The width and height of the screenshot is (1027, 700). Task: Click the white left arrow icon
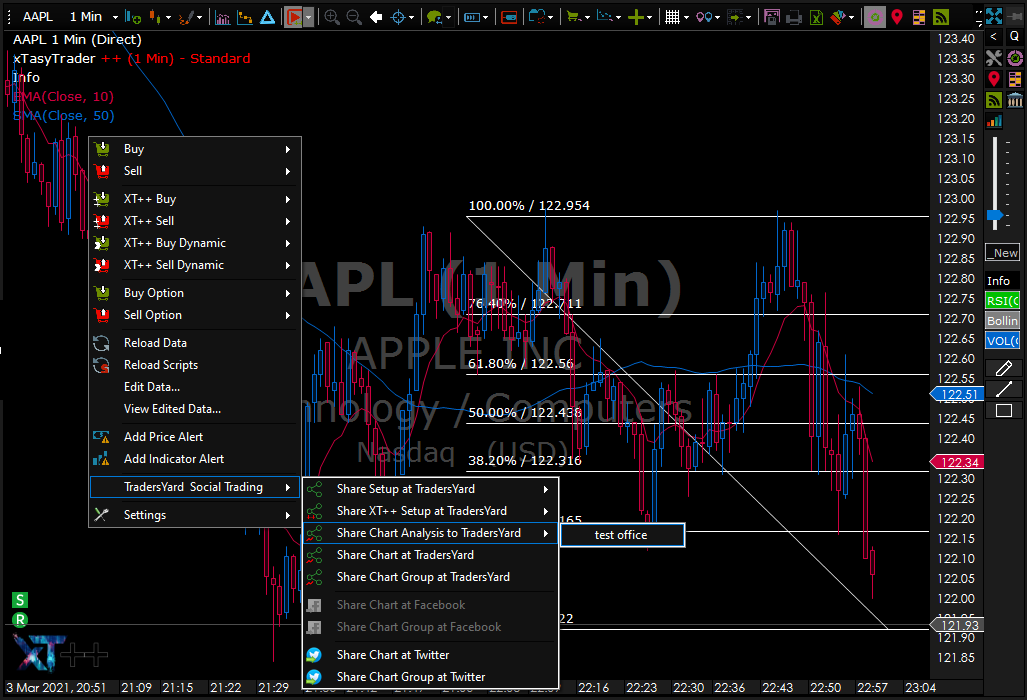(x=376, y=17)
